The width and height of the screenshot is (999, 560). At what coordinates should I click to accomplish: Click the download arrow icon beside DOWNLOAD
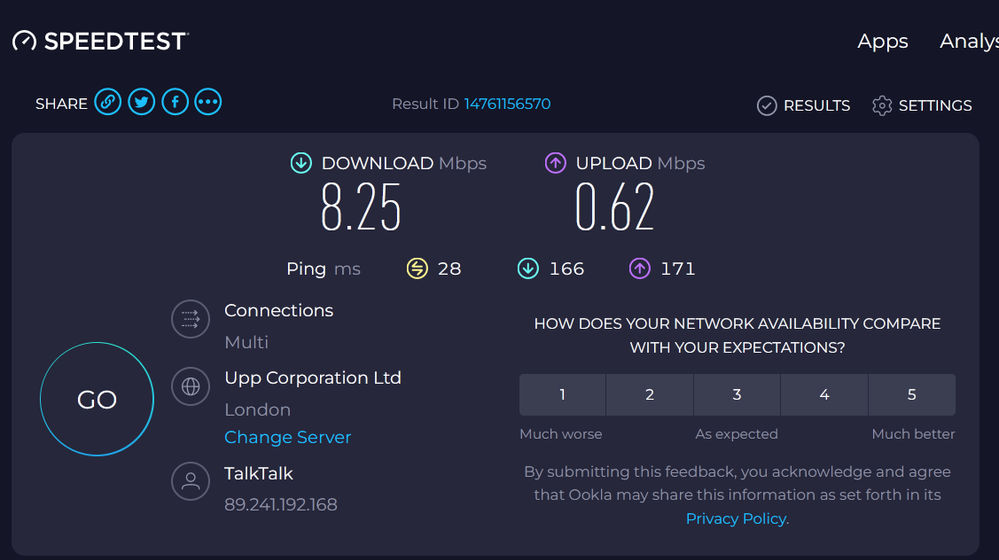[x=301, y=163]
